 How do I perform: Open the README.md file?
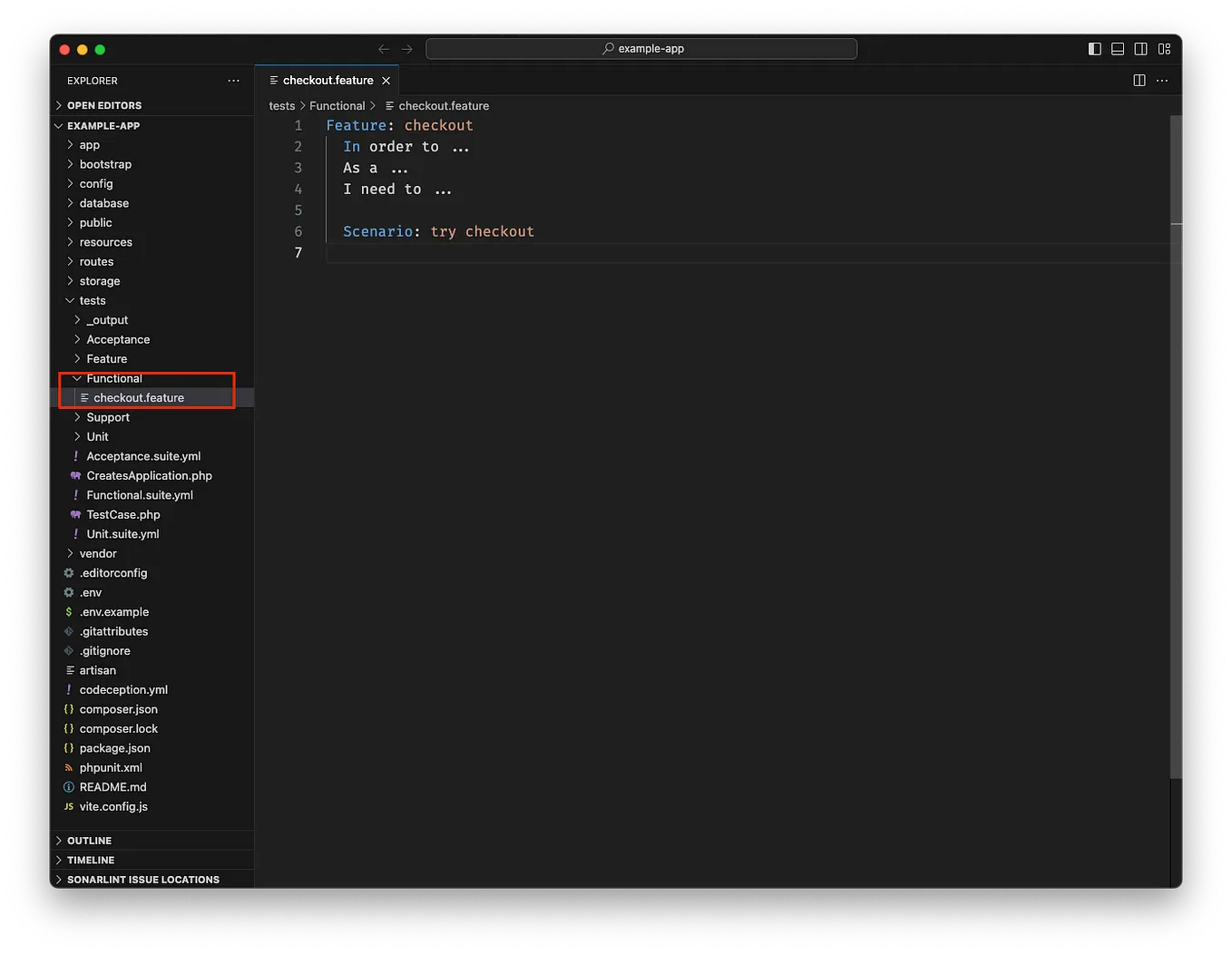coord(112,787)
